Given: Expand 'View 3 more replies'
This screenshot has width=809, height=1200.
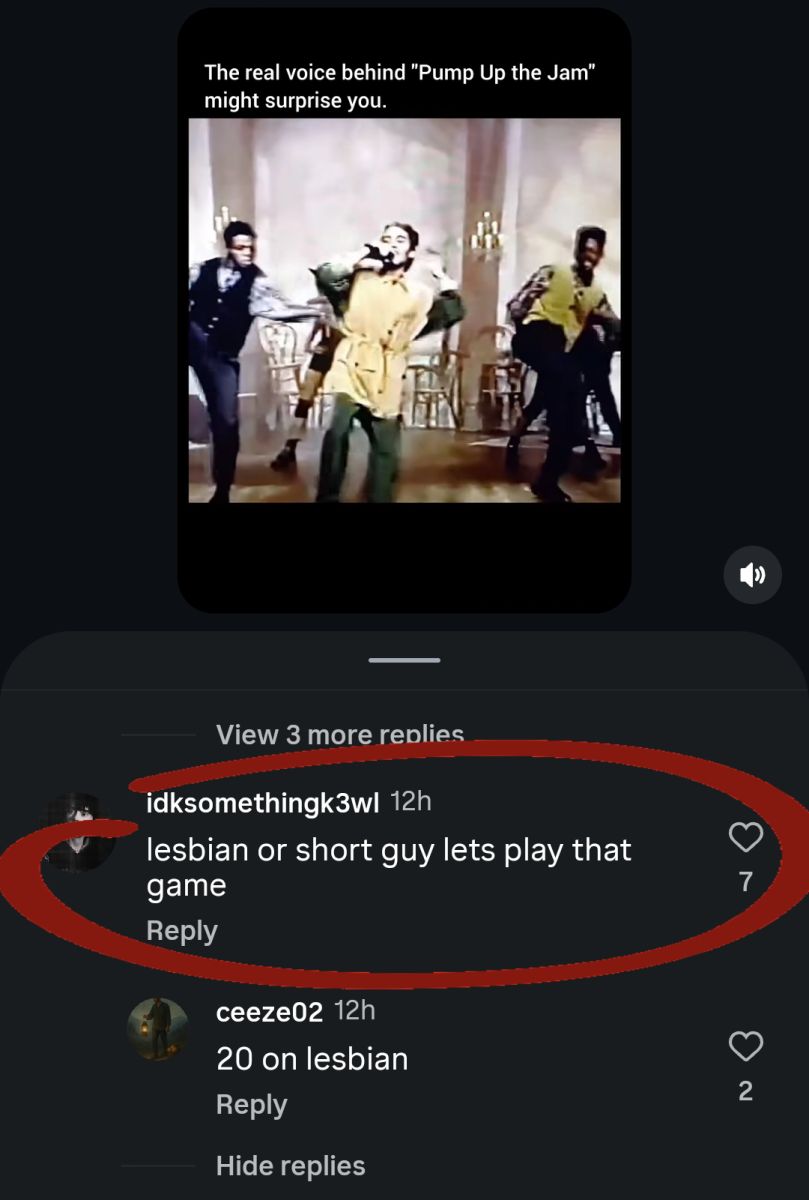Looking at the screenshot, I should [339, 734].
